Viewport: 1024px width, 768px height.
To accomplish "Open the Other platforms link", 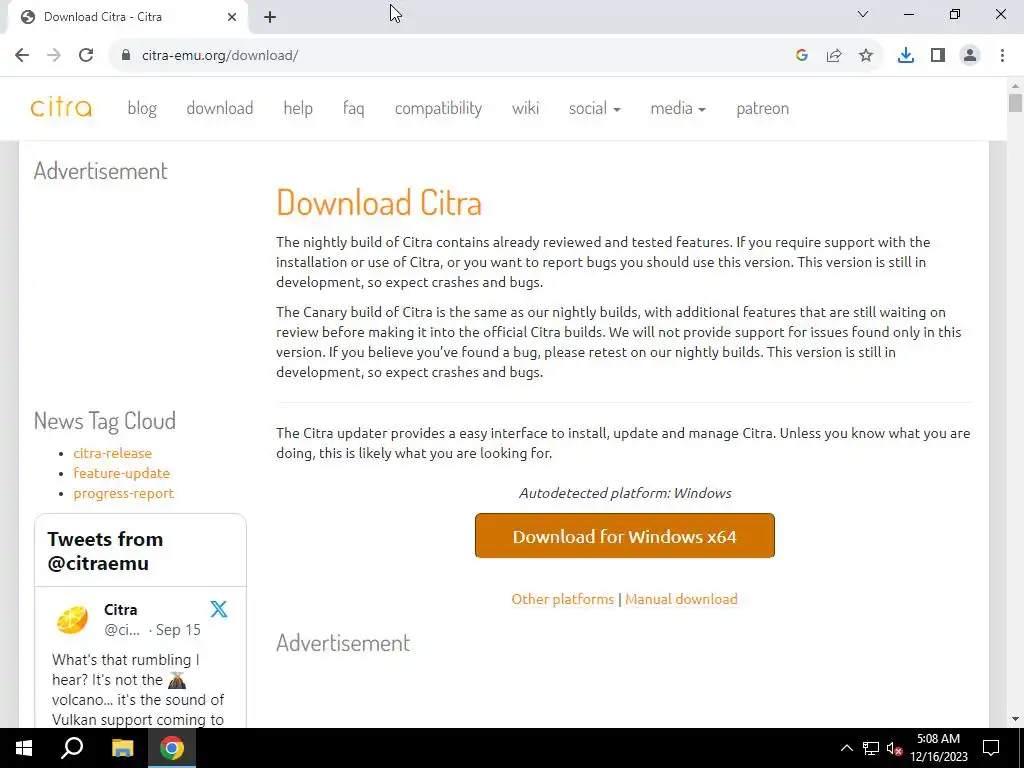I will point(562,599).
